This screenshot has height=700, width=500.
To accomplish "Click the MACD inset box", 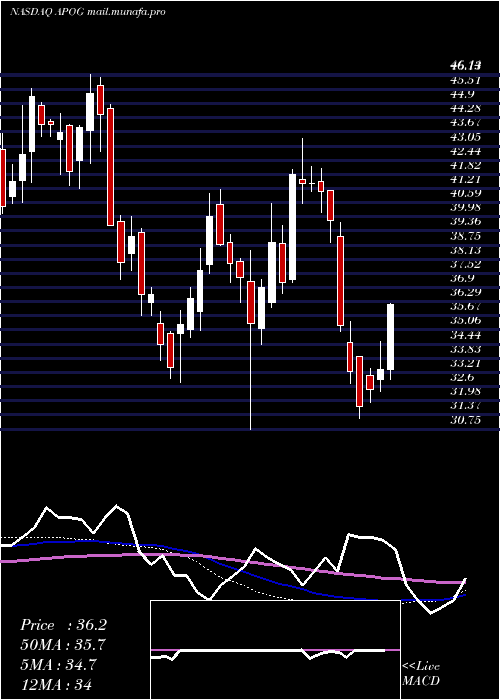I will (275, 650).
